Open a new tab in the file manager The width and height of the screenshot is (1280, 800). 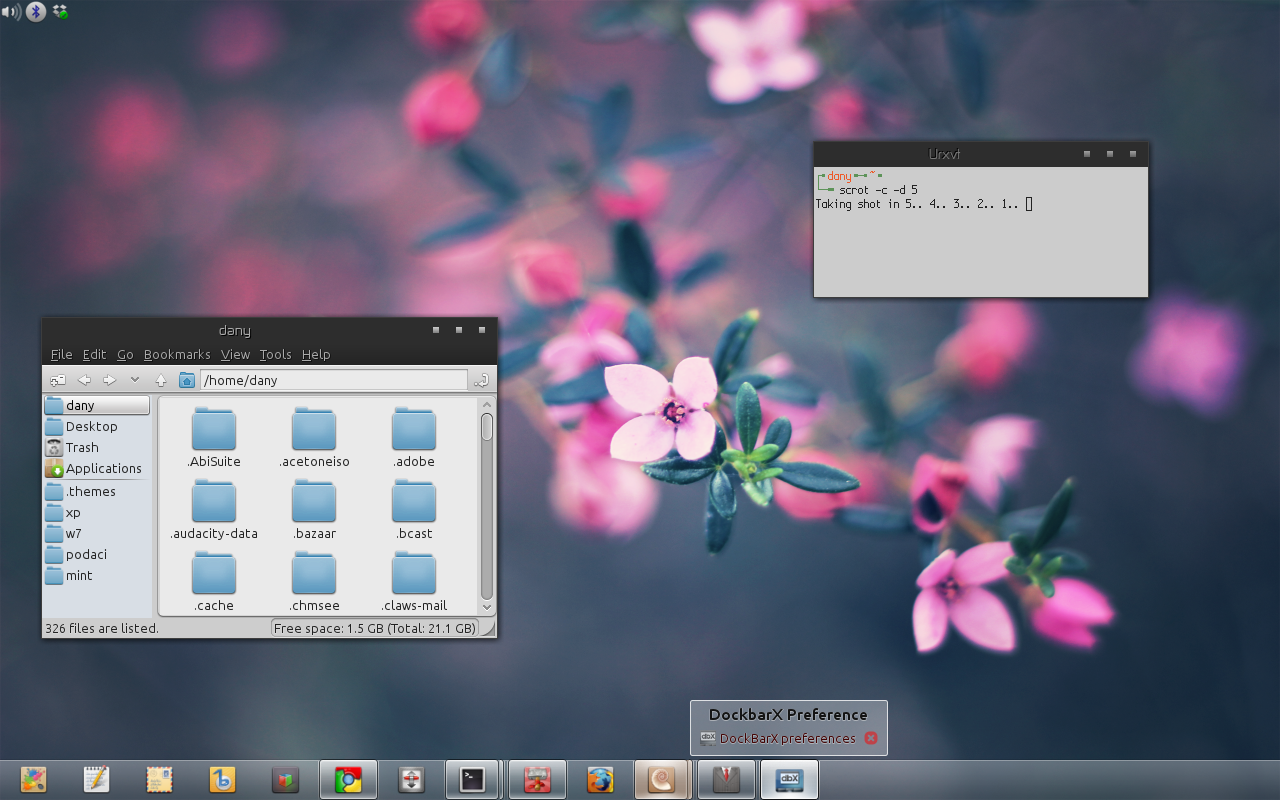[58, 380]
